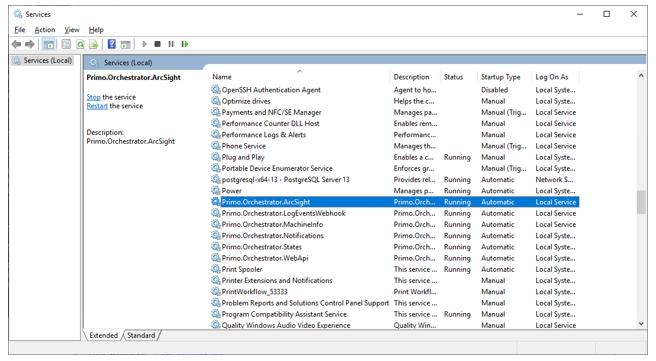The height and width of the screenshot is (361, 656).
Task: Click the Export List toolbar icon
Action: 93,44
